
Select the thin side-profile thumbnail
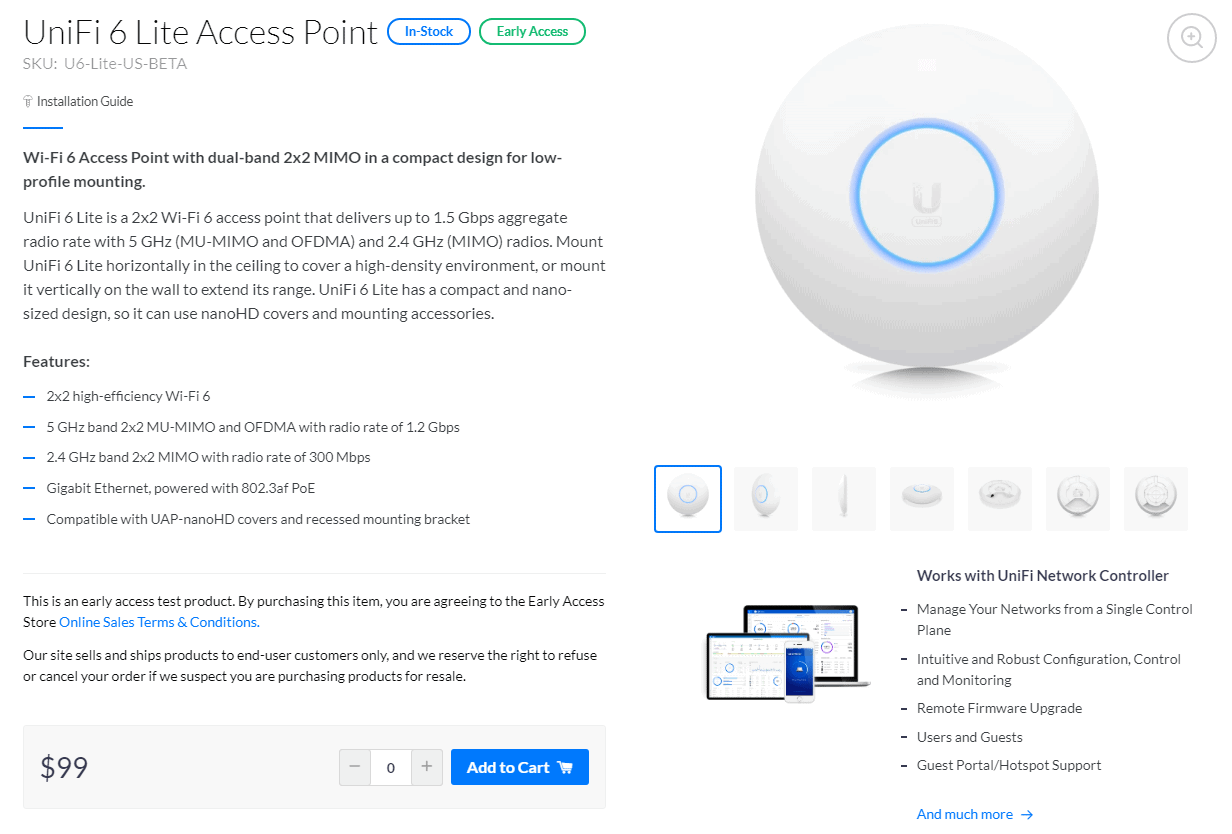coord(844,499)
